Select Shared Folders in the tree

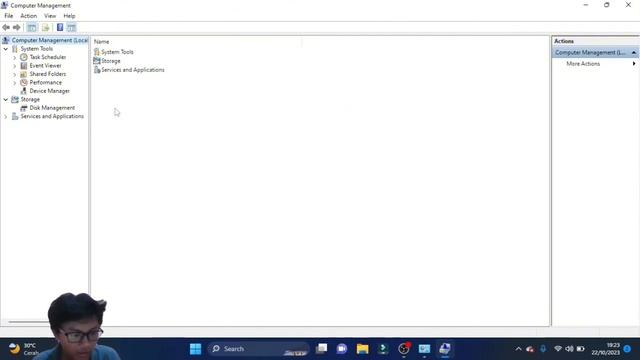(x=48, y=74)
